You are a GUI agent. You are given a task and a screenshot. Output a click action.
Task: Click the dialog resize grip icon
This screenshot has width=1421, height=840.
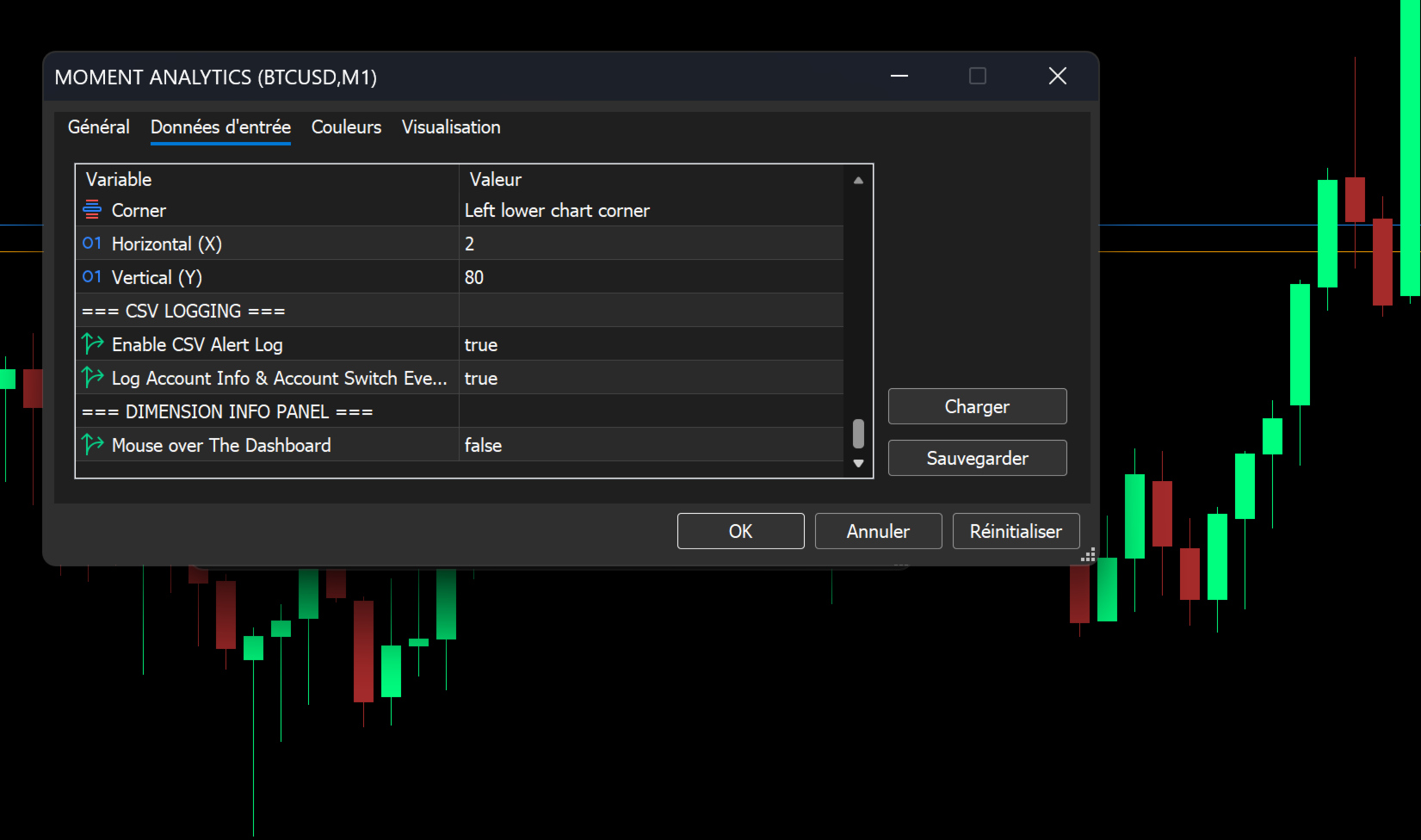click(1088, 555)
